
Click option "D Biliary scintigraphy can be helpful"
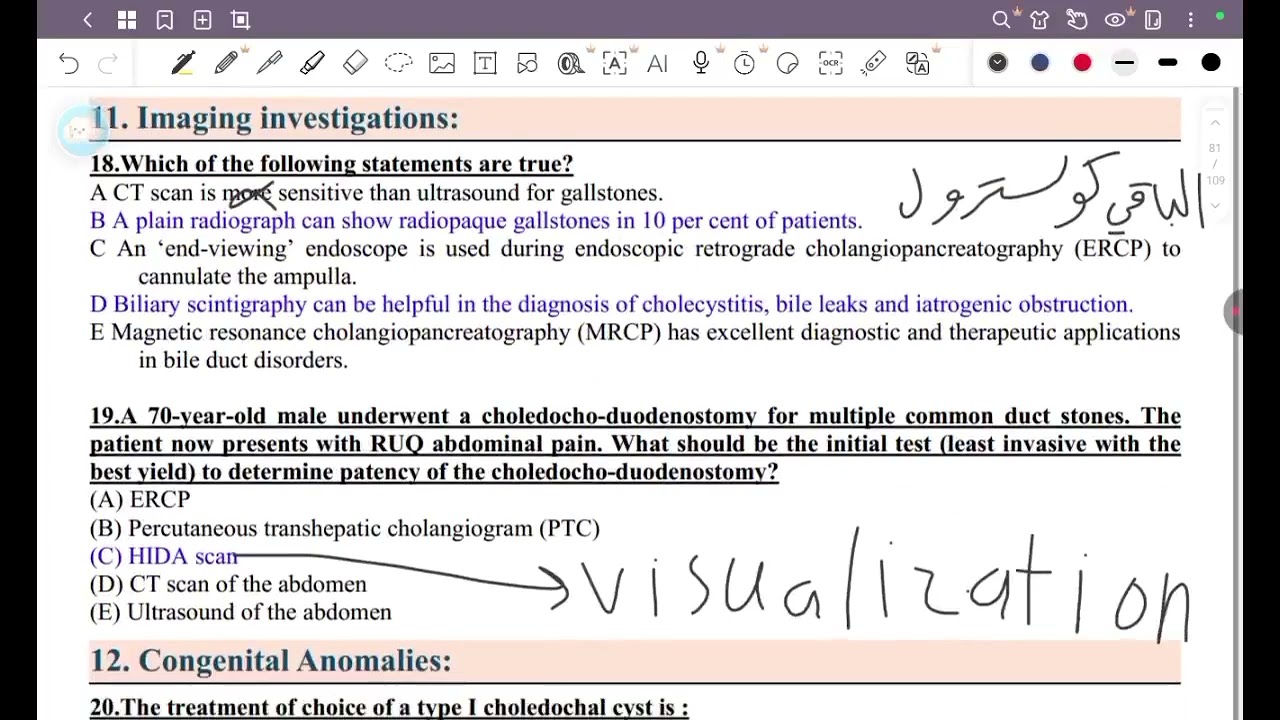coord(611,305)
